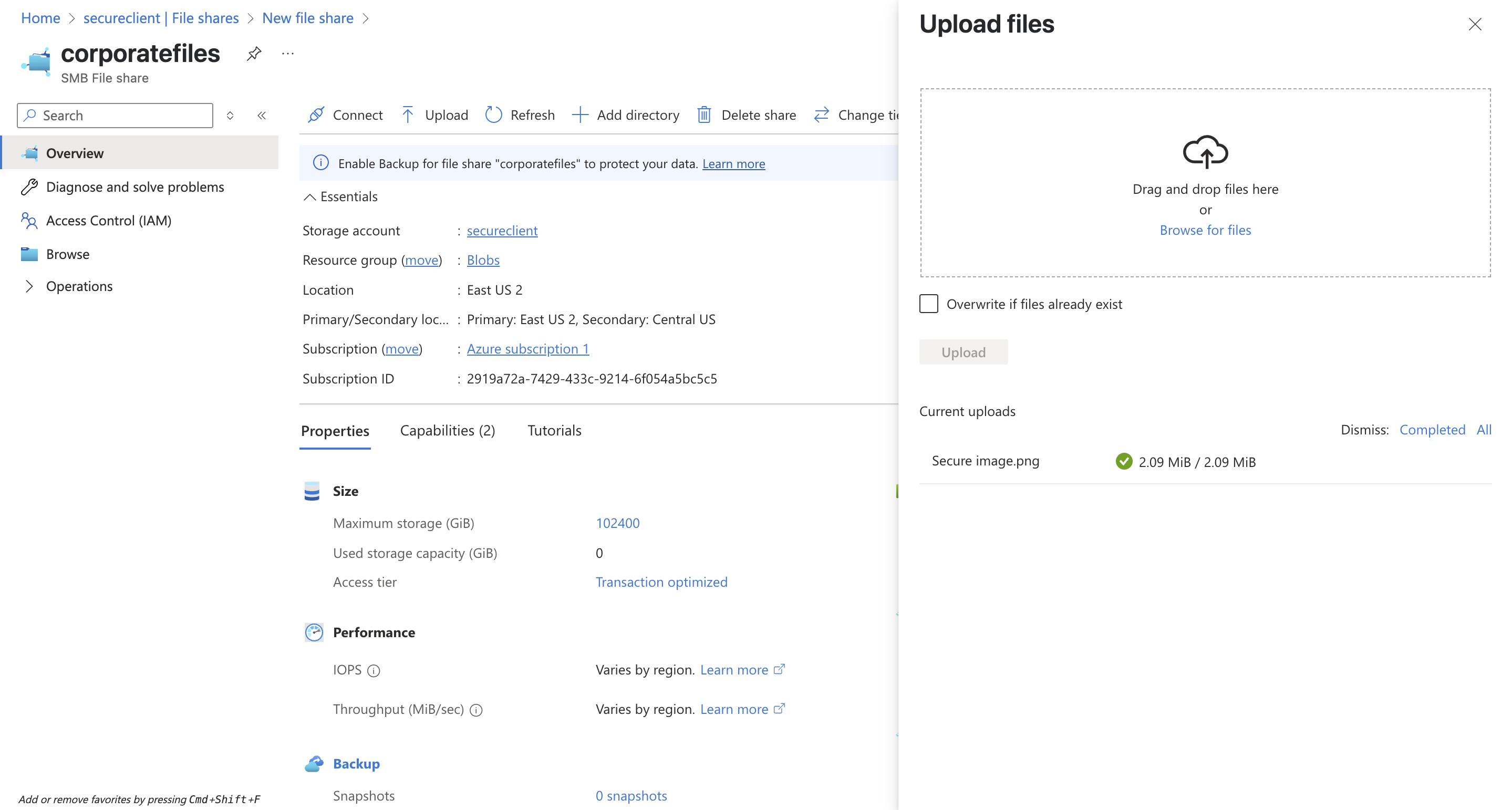This screenshot has width=1512, height=810.
Task: Open the Blobs resource group link
Action: 483,260
